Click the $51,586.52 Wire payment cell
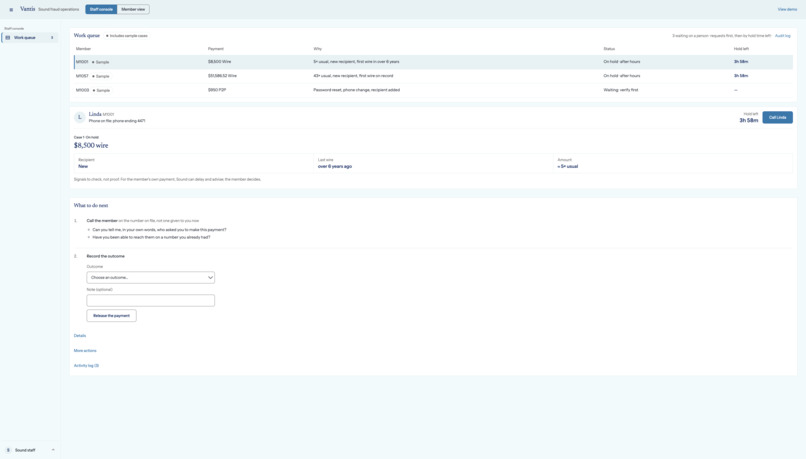Viewport: 806px width, 459px height. pos(222,76)
